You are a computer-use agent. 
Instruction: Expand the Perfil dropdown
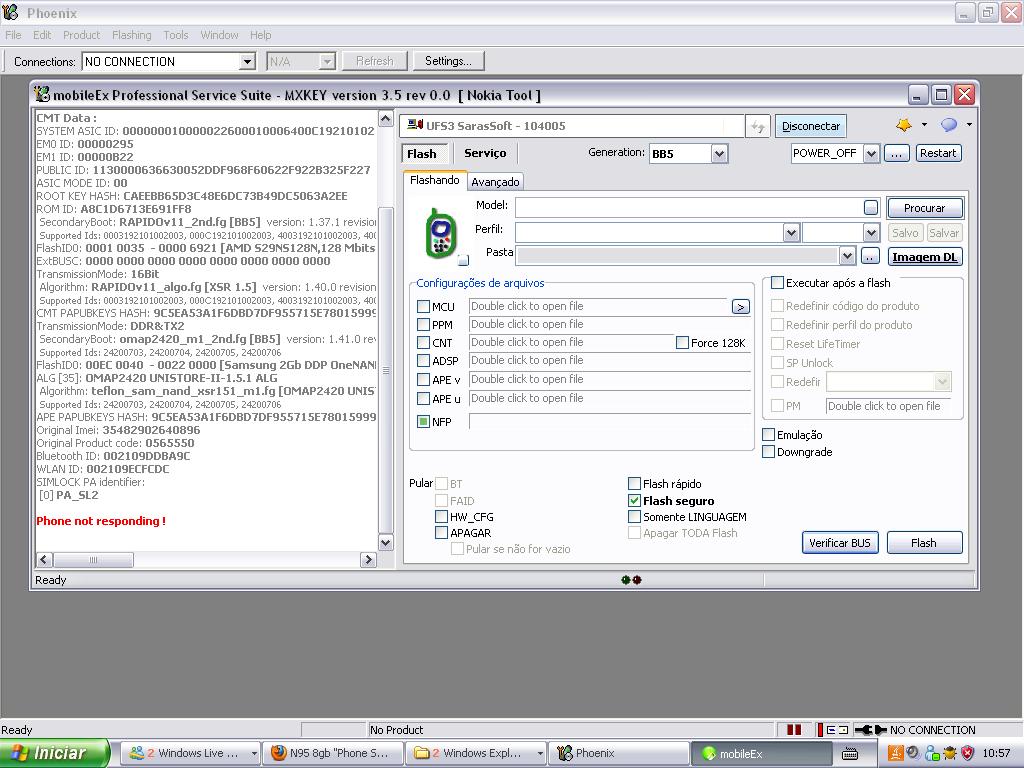click(791, 232)
